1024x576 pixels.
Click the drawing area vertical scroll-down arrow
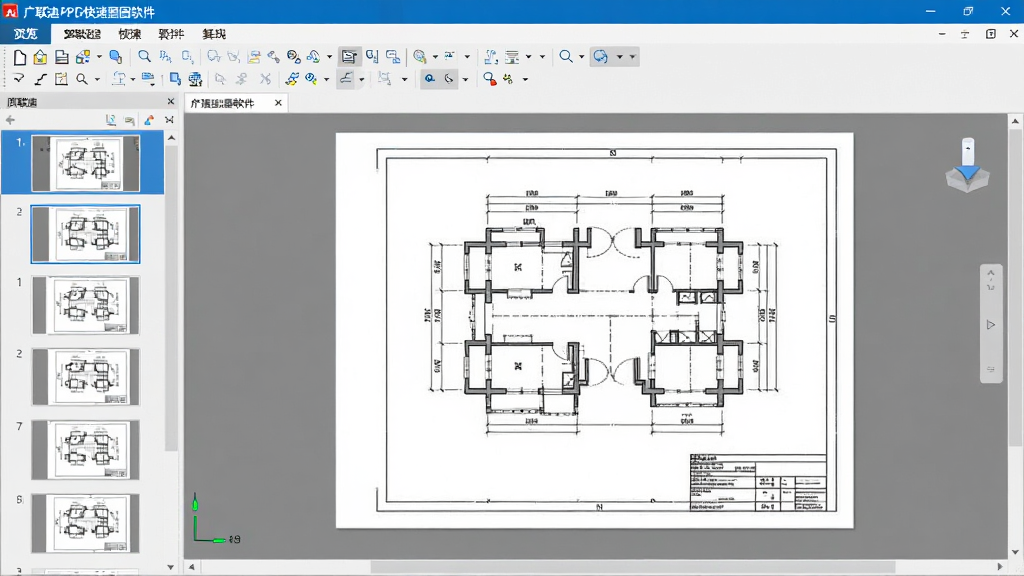[x=1016, y=552]
